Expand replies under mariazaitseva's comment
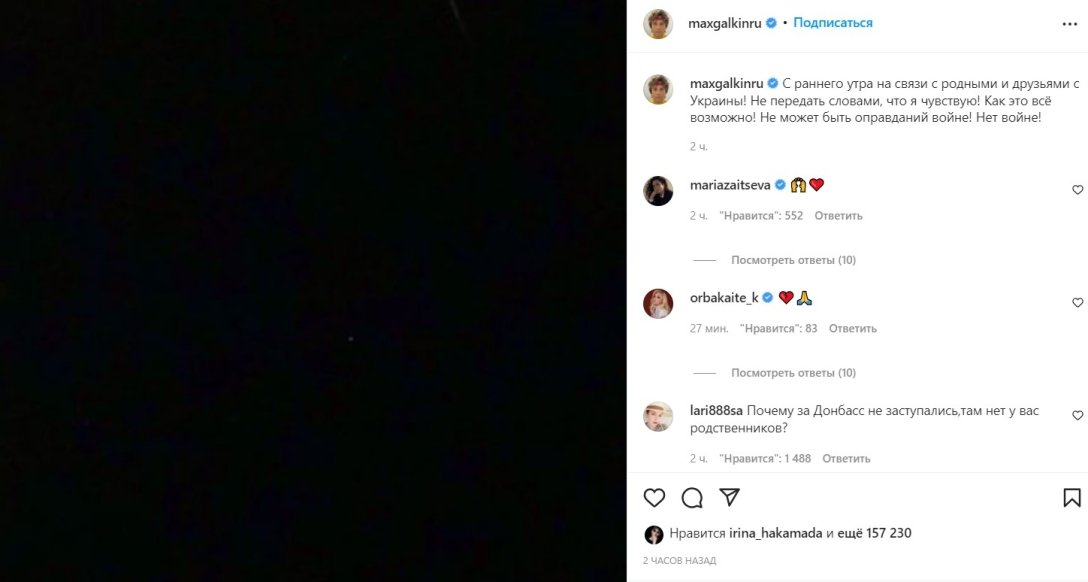Screen dimensions: 1088x582 point(793,260)
